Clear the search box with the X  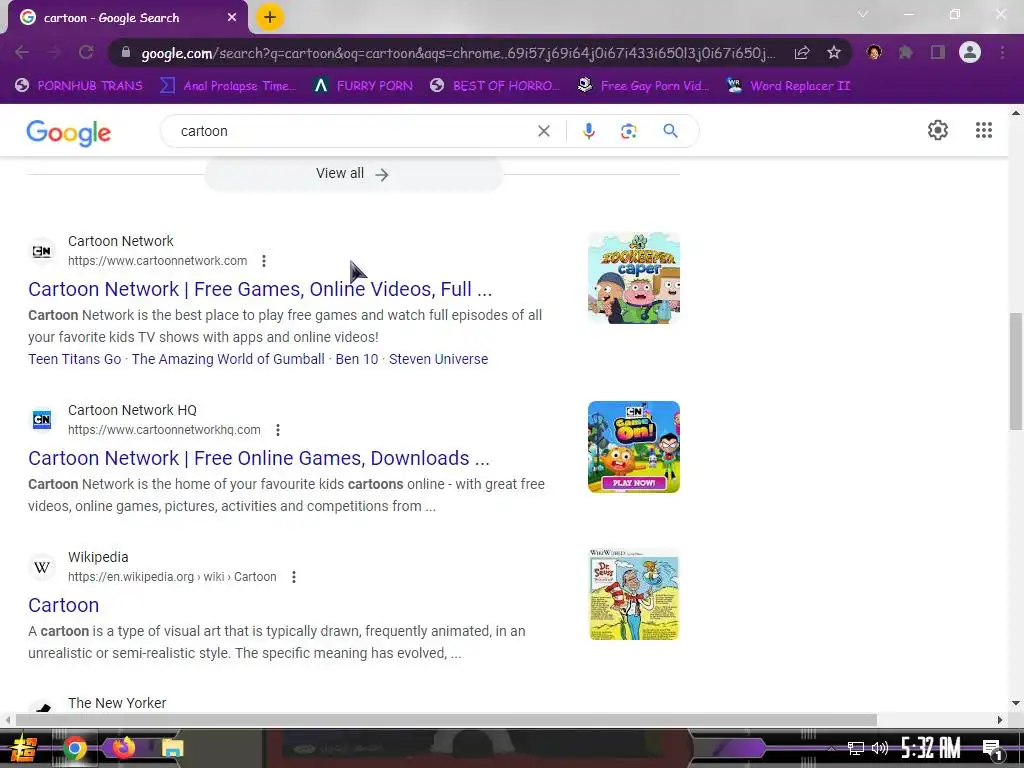pos(543,131)
